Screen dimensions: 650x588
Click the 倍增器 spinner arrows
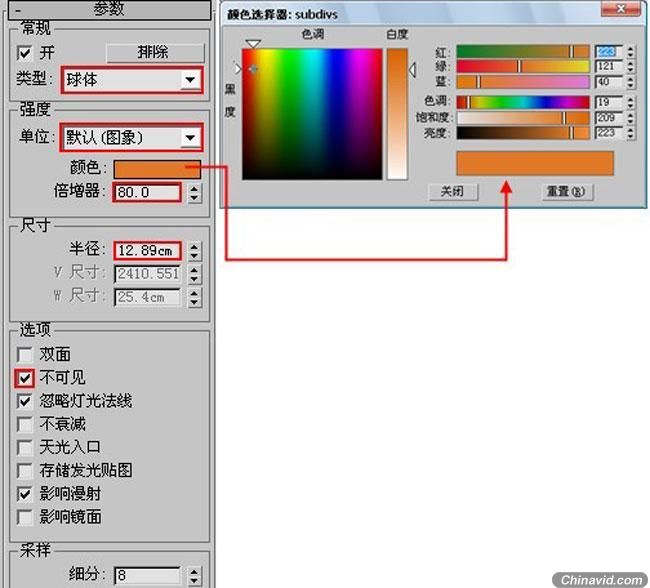194,193
